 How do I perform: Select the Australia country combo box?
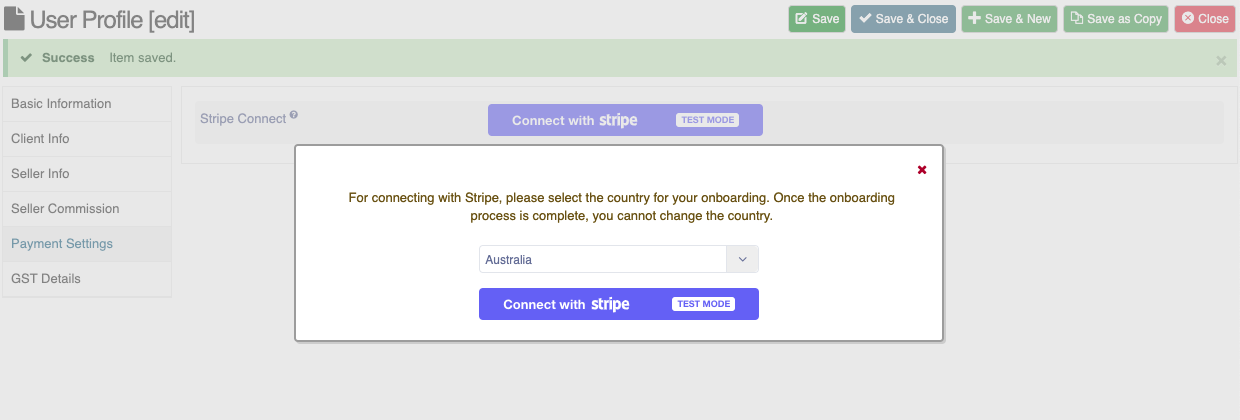pos(619,259)
